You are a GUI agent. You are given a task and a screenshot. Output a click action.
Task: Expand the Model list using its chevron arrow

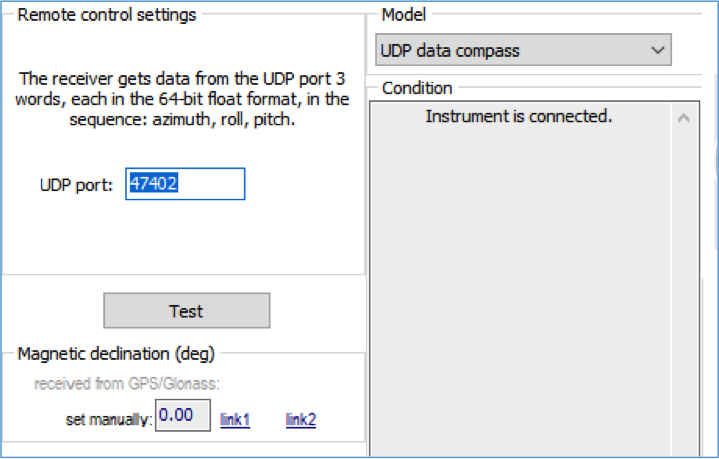(658, 50)
